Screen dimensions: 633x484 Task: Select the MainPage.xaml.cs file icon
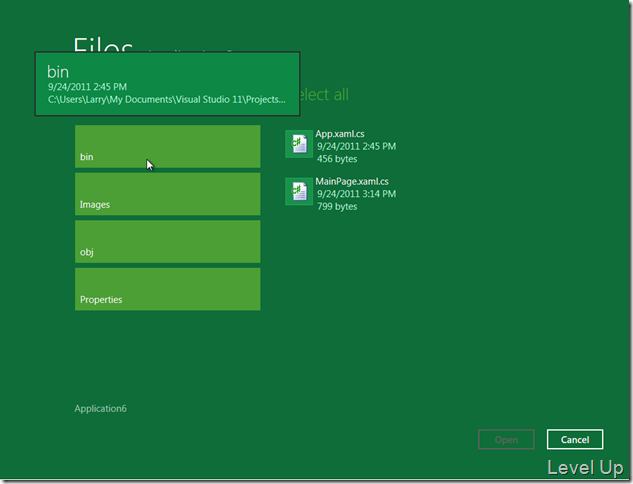299,191
